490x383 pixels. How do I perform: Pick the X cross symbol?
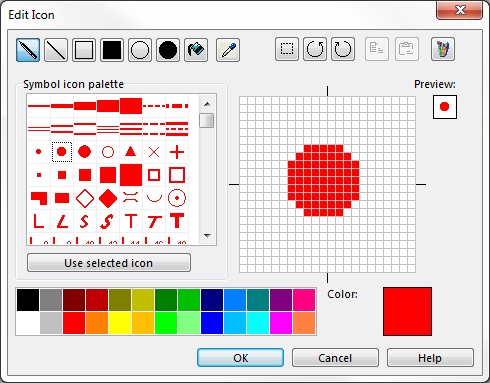[154, 152]
